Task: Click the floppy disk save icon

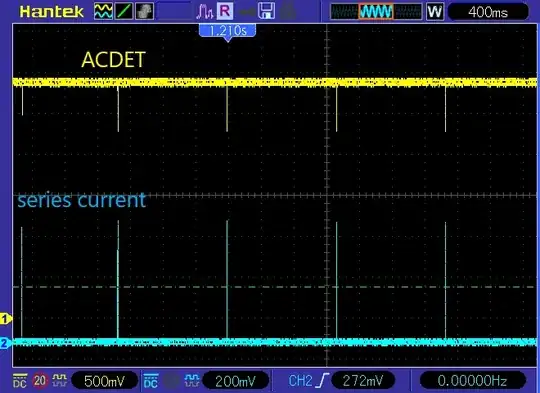Action: (x=267, y=11)
